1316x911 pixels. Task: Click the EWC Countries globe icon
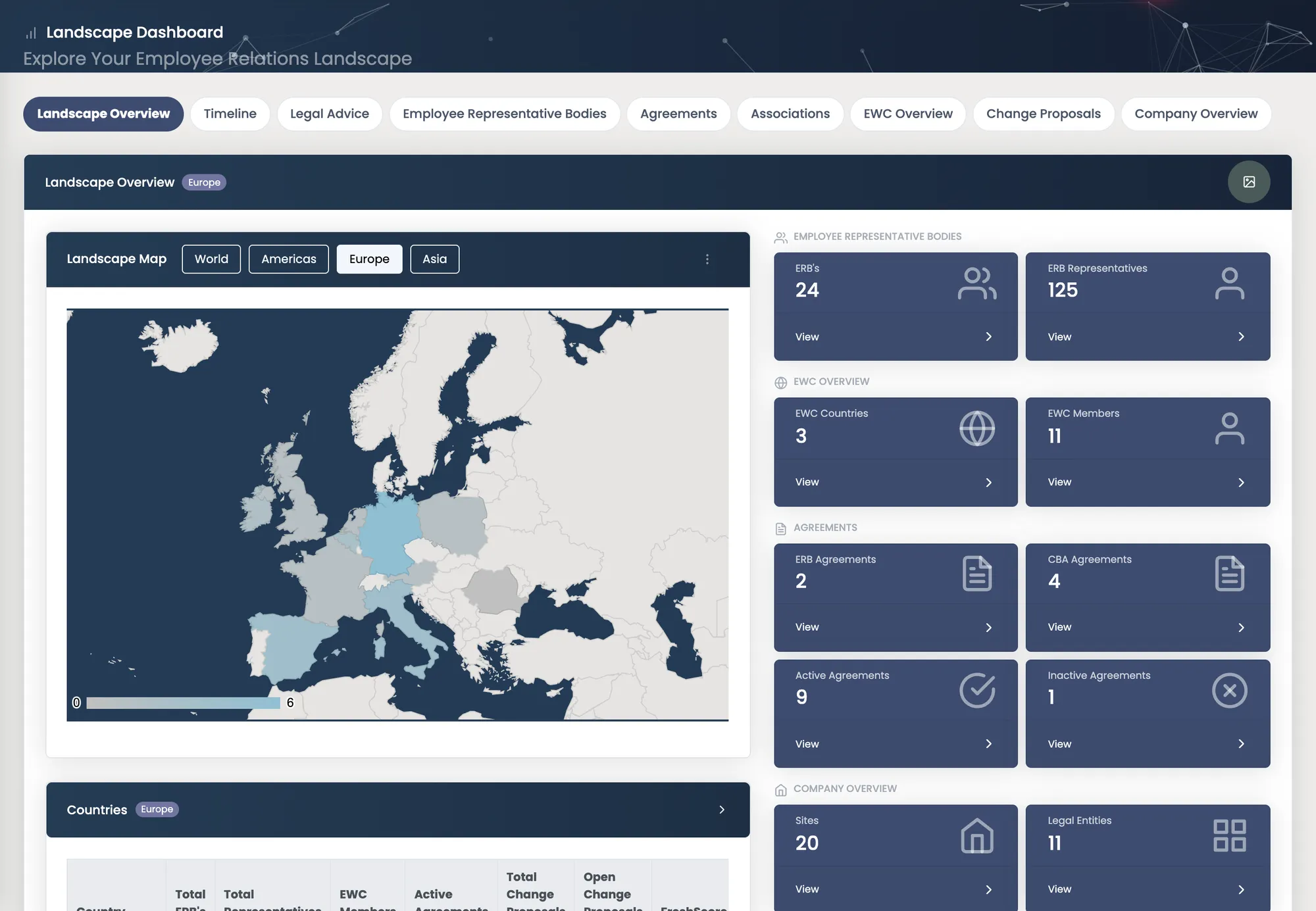click(977, 429)
